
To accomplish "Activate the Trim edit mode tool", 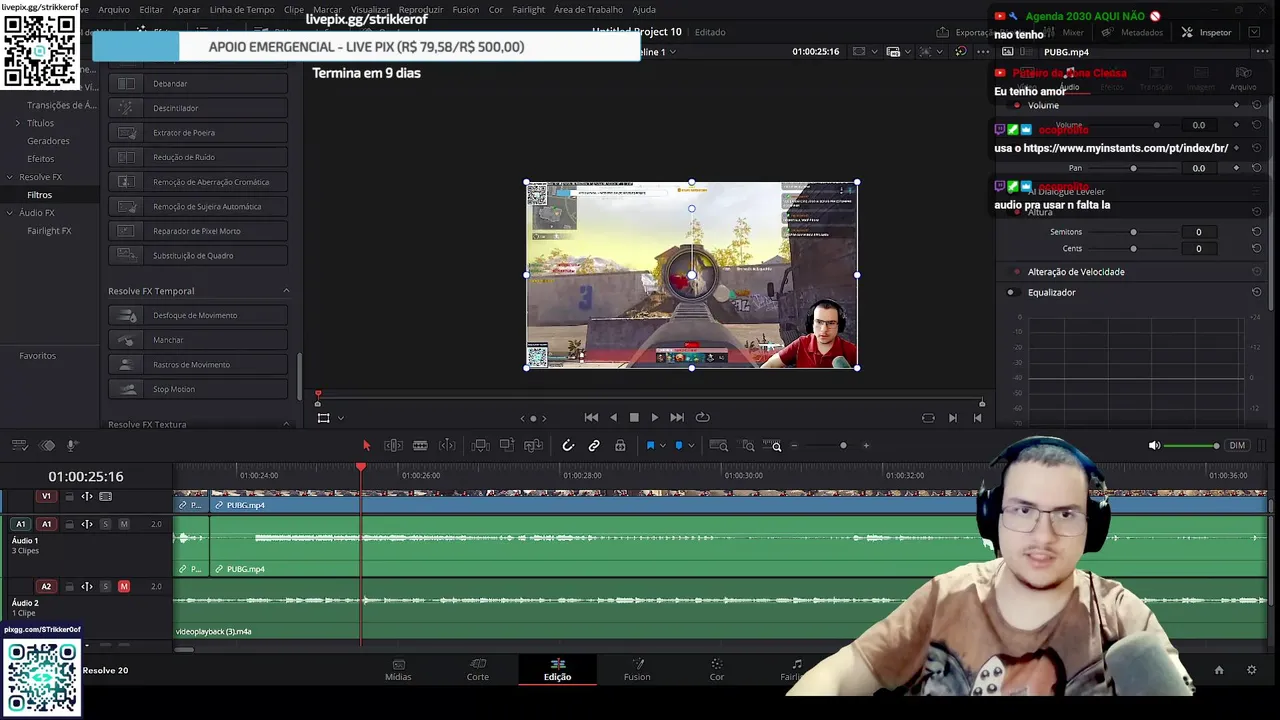I will pyautogui.click(x=393, y=446).
